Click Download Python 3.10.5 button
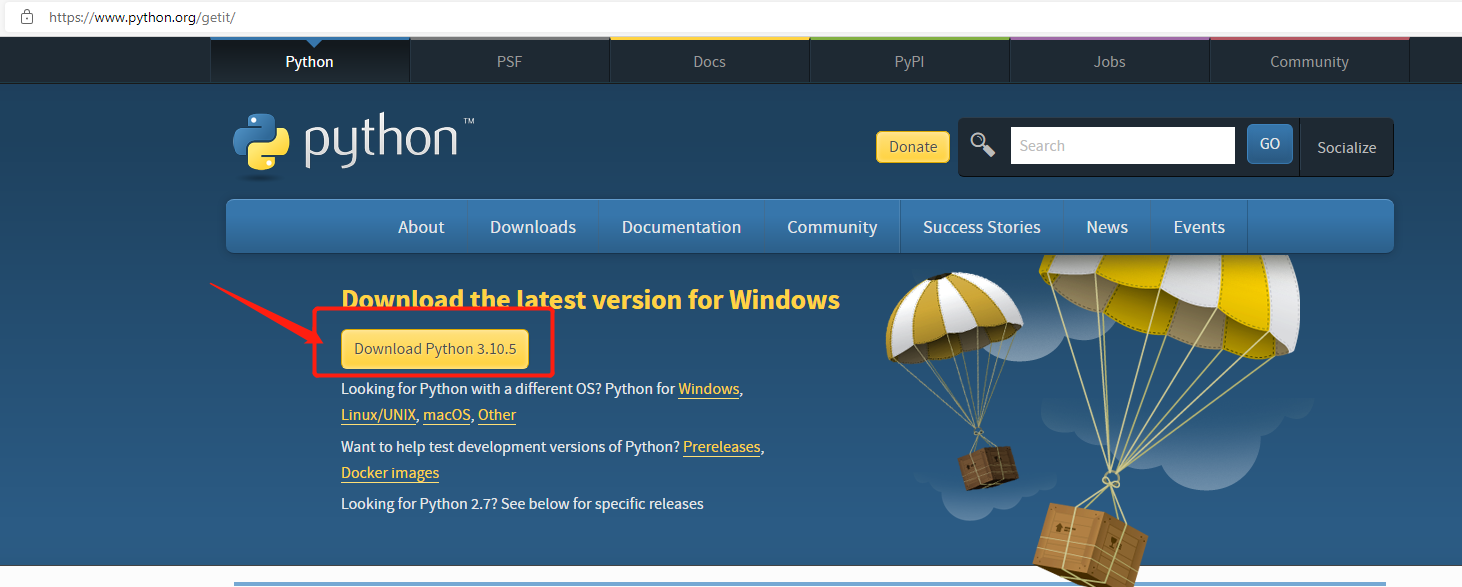1462x587 pixels. [x=435, y=348]
